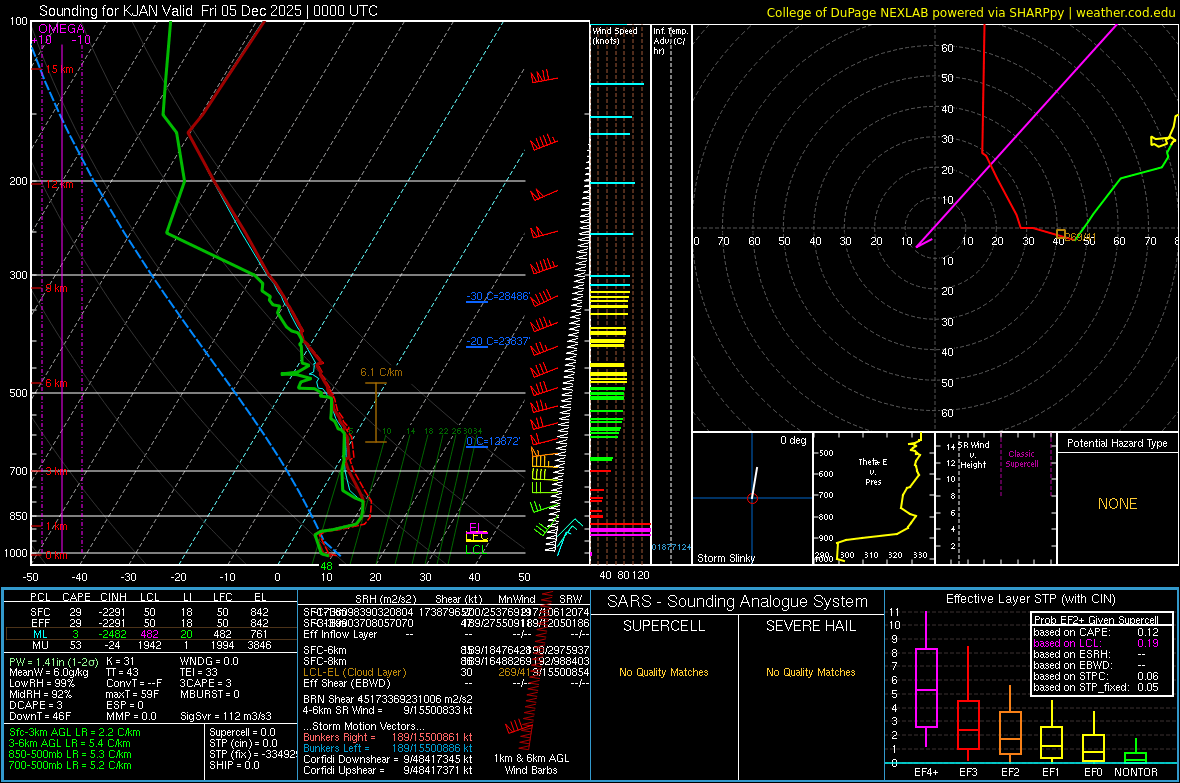Click the SigSvr = 112 m3/s3 value
The width and height of the screenshot is (1180, 783).
226,716
